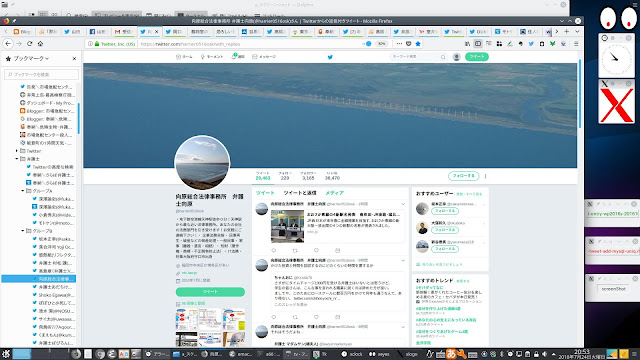List all tabs dropdown arrow
The image size is (640, 360).
pyautogui.click(x=577, y=31)
